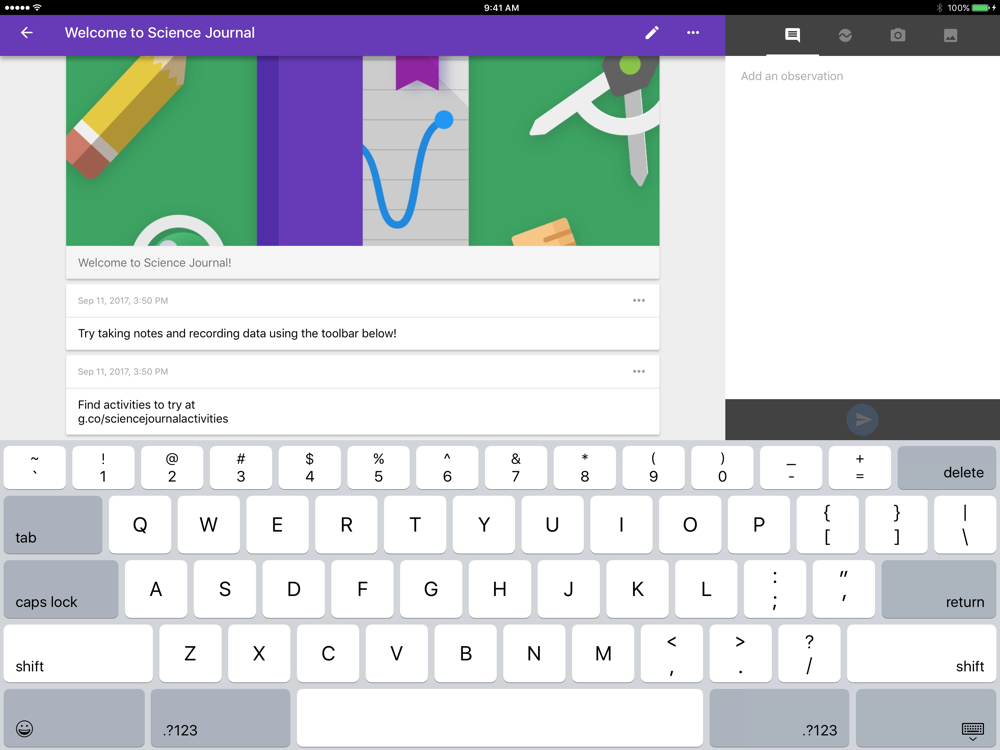
Task: Tap the tab key
Action: point(53,525)
